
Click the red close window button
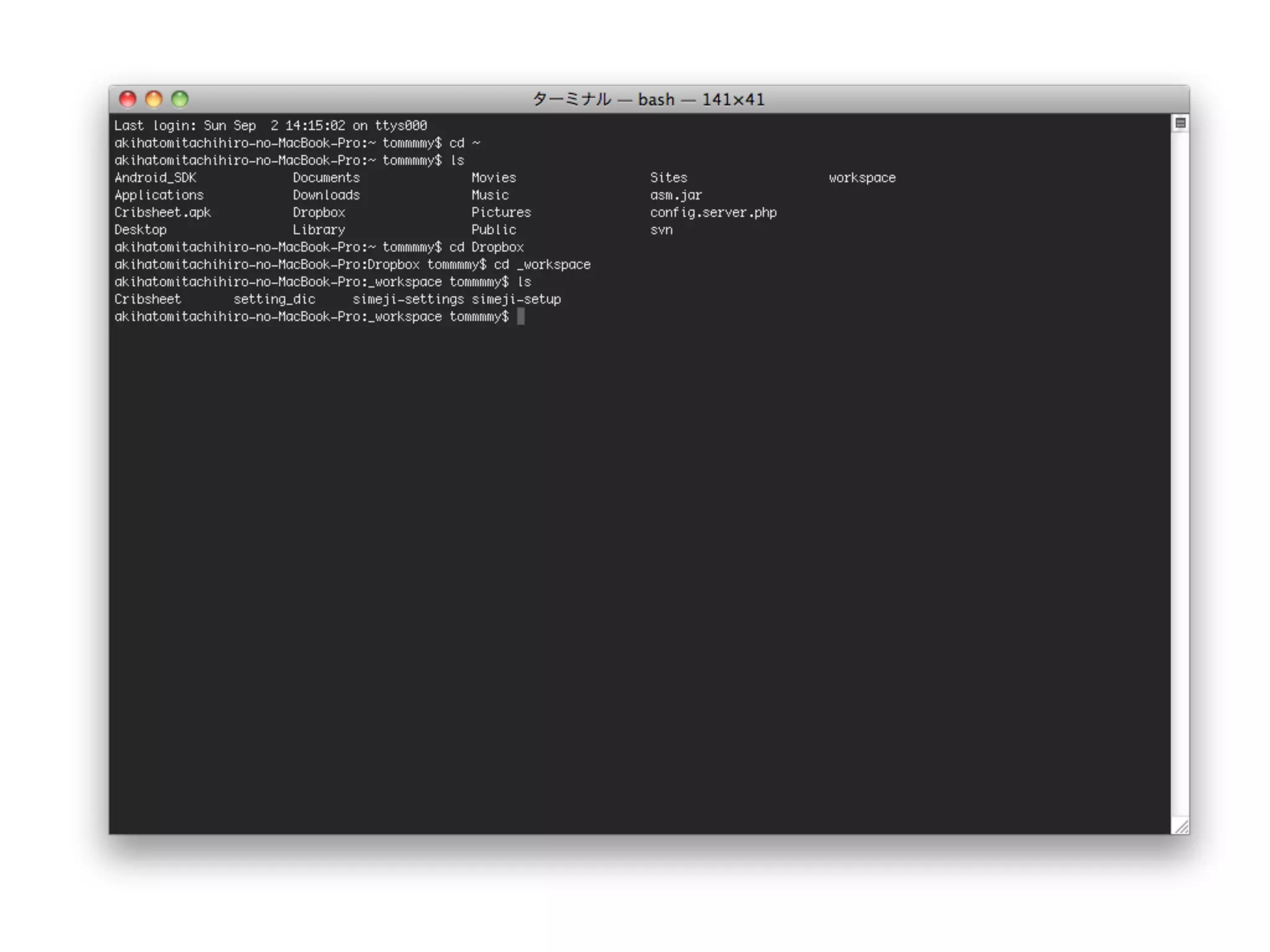pyautogui.click(x=128, y=99)
